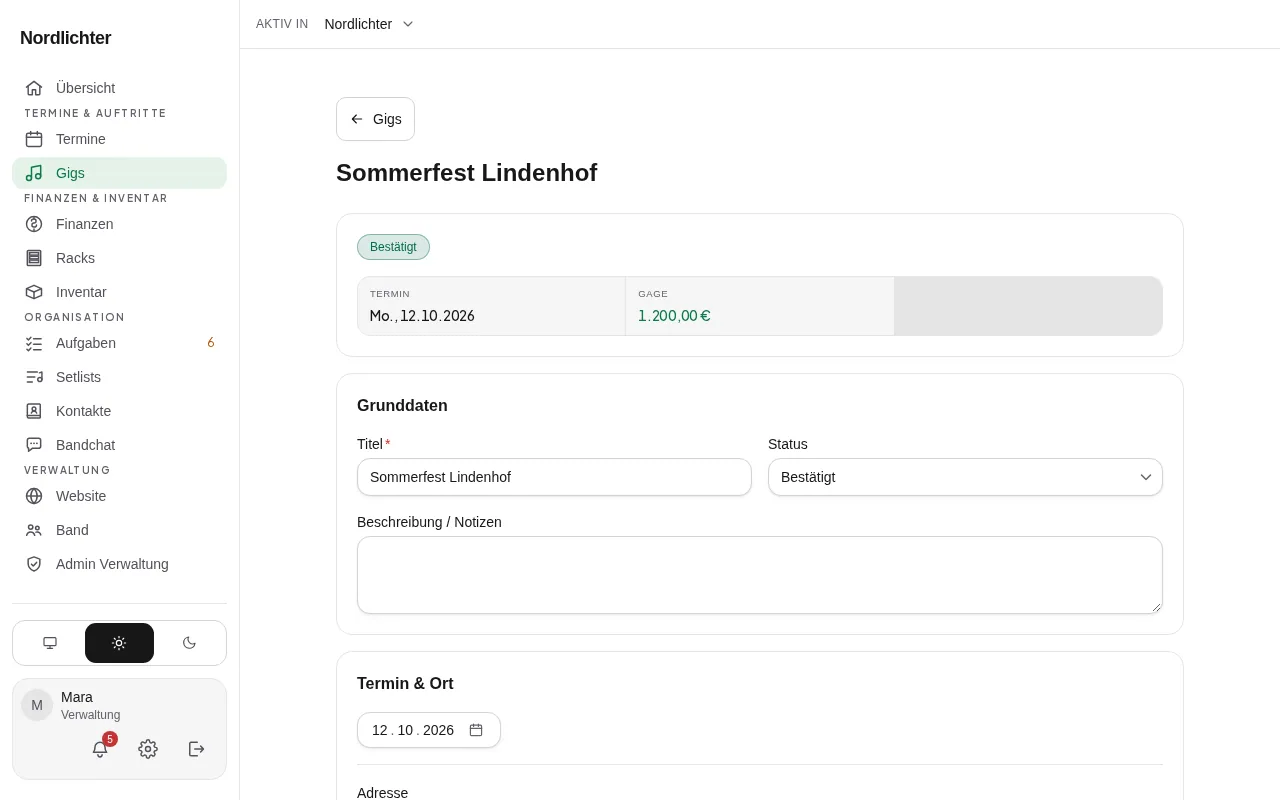
Task: Enable dark theme mode
Action: coord(189,643)
